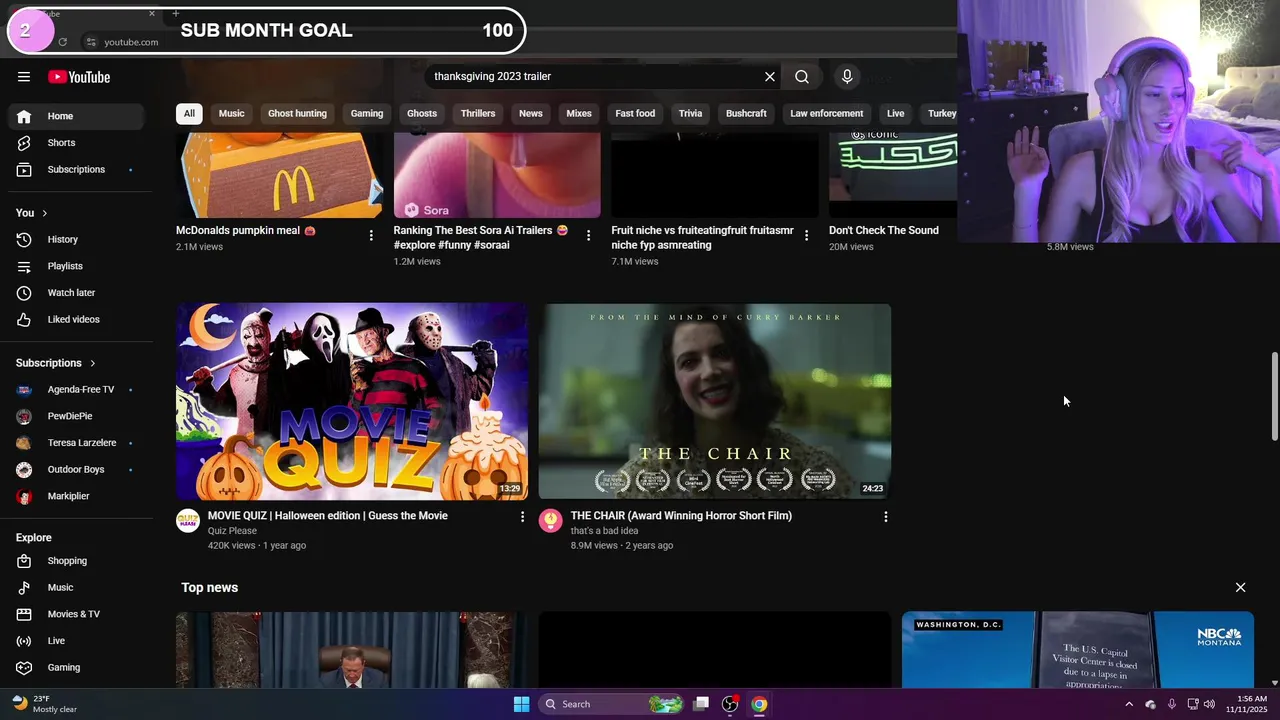
Task: Open MOVIE QUIZ Halloween edition title link
Action: (328, 516)
